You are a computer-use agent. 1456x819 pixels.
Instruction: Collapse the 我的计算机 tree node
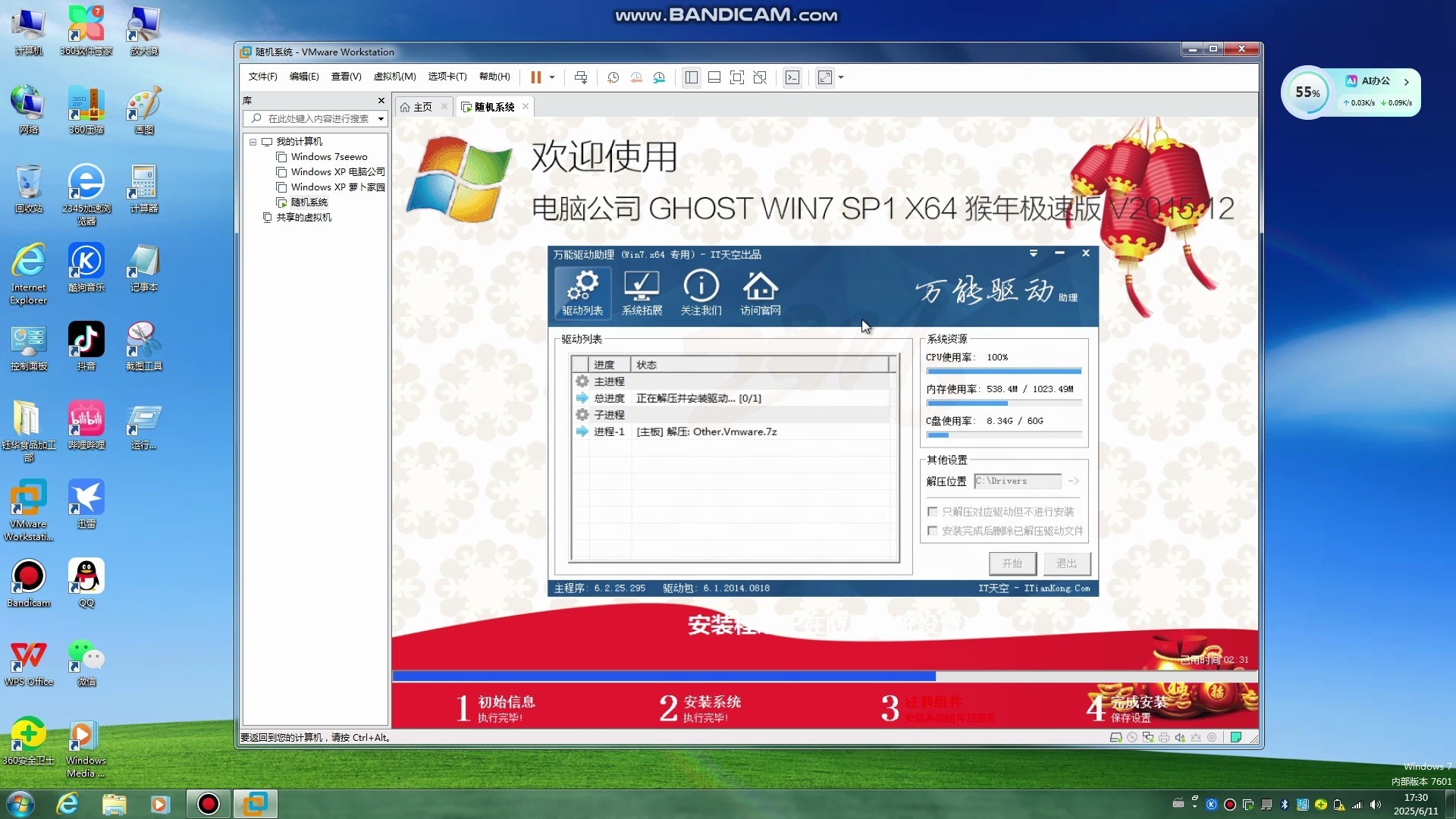[253, 142]
